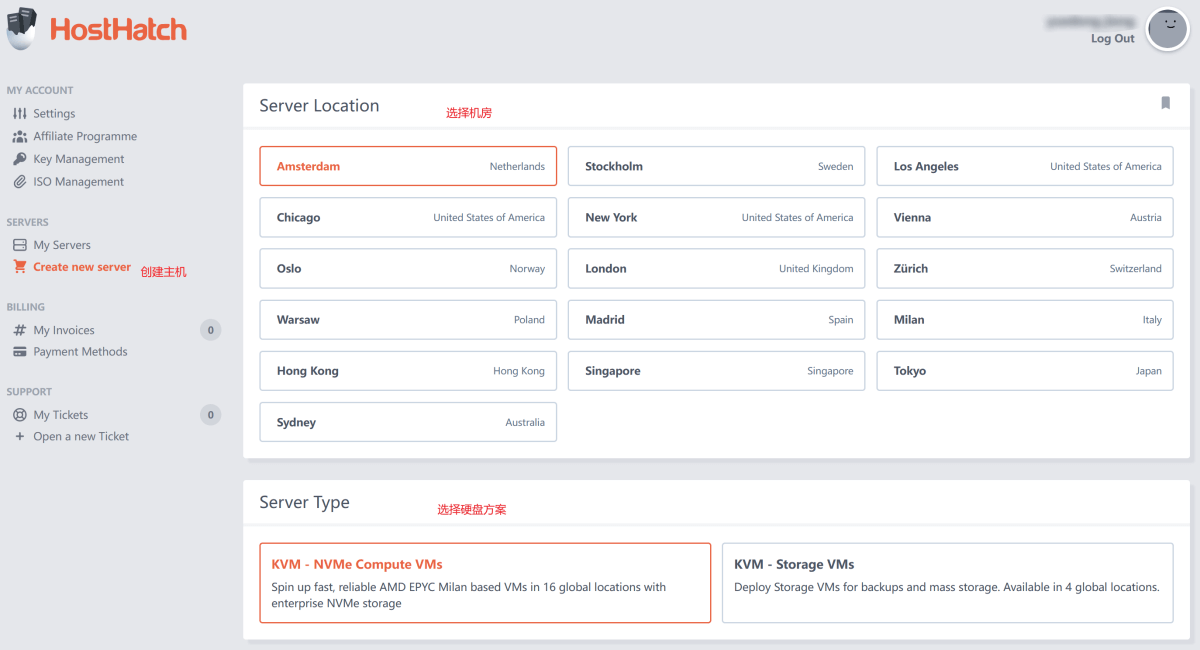
Task: Choose Tokyo server location
Action: tap(1025, 371)
